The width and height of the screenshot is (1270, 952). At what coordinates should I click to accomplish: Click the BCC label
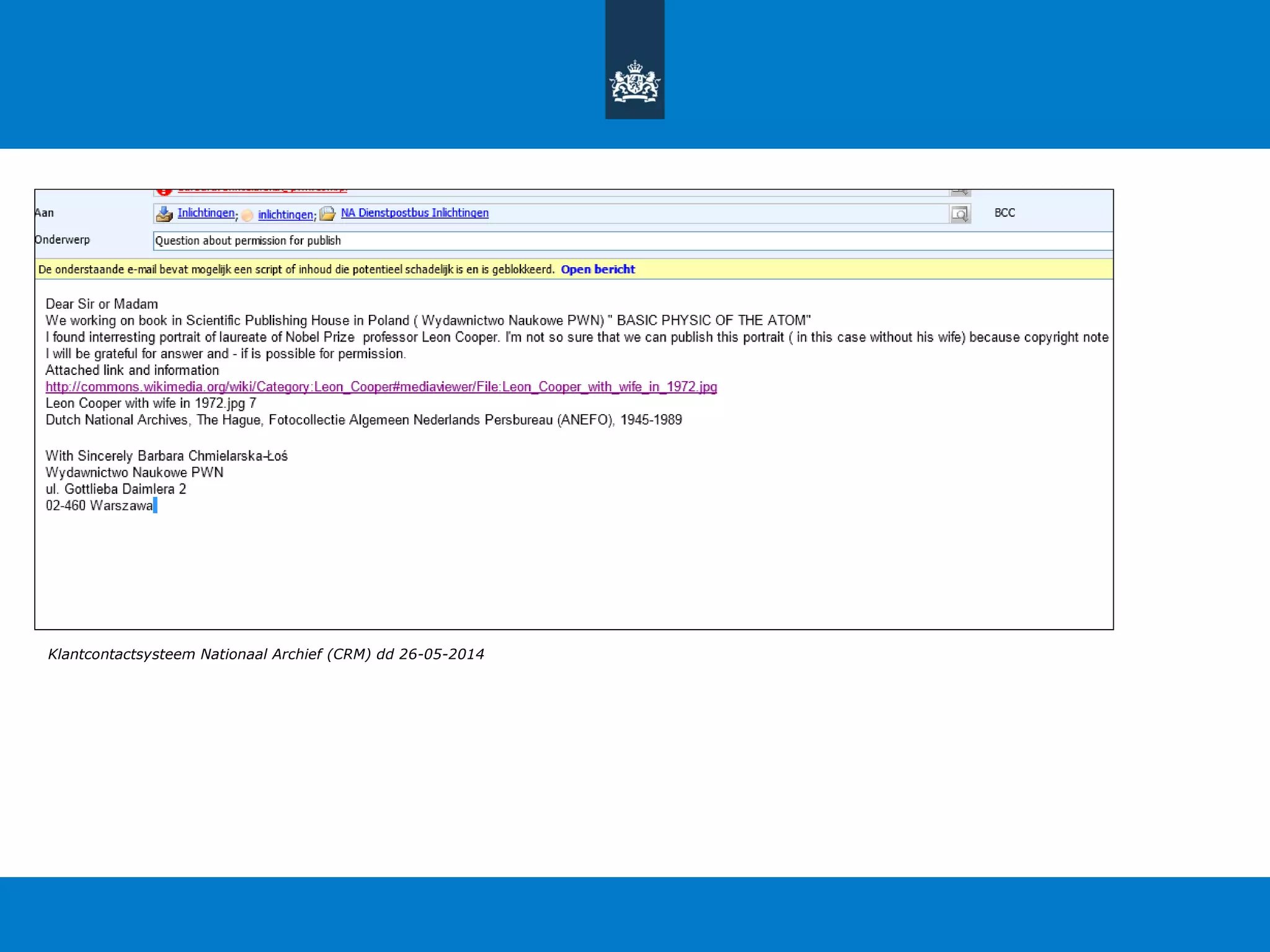(x=1005, y=213)
